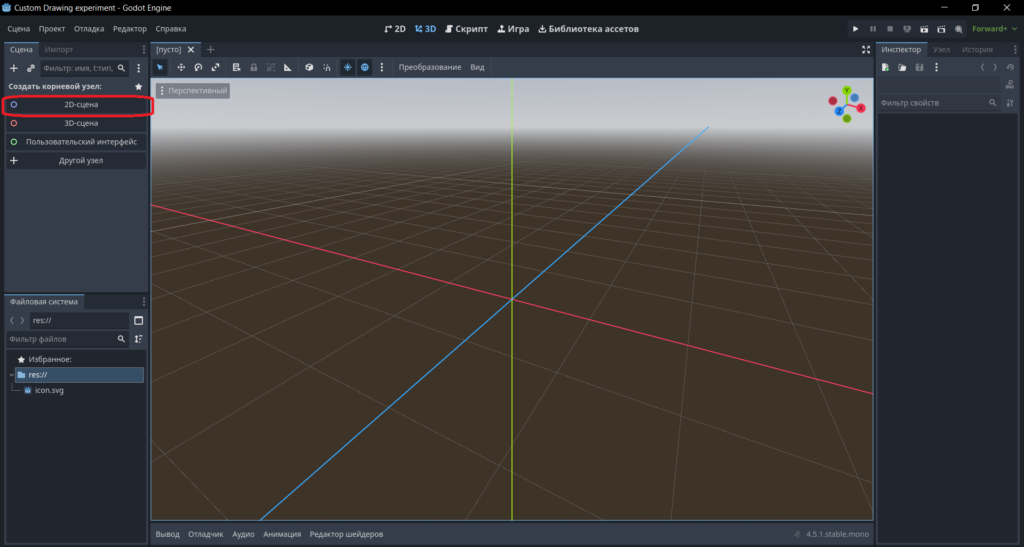
Task: Choose Другой узел as root node
Action: 76,161
